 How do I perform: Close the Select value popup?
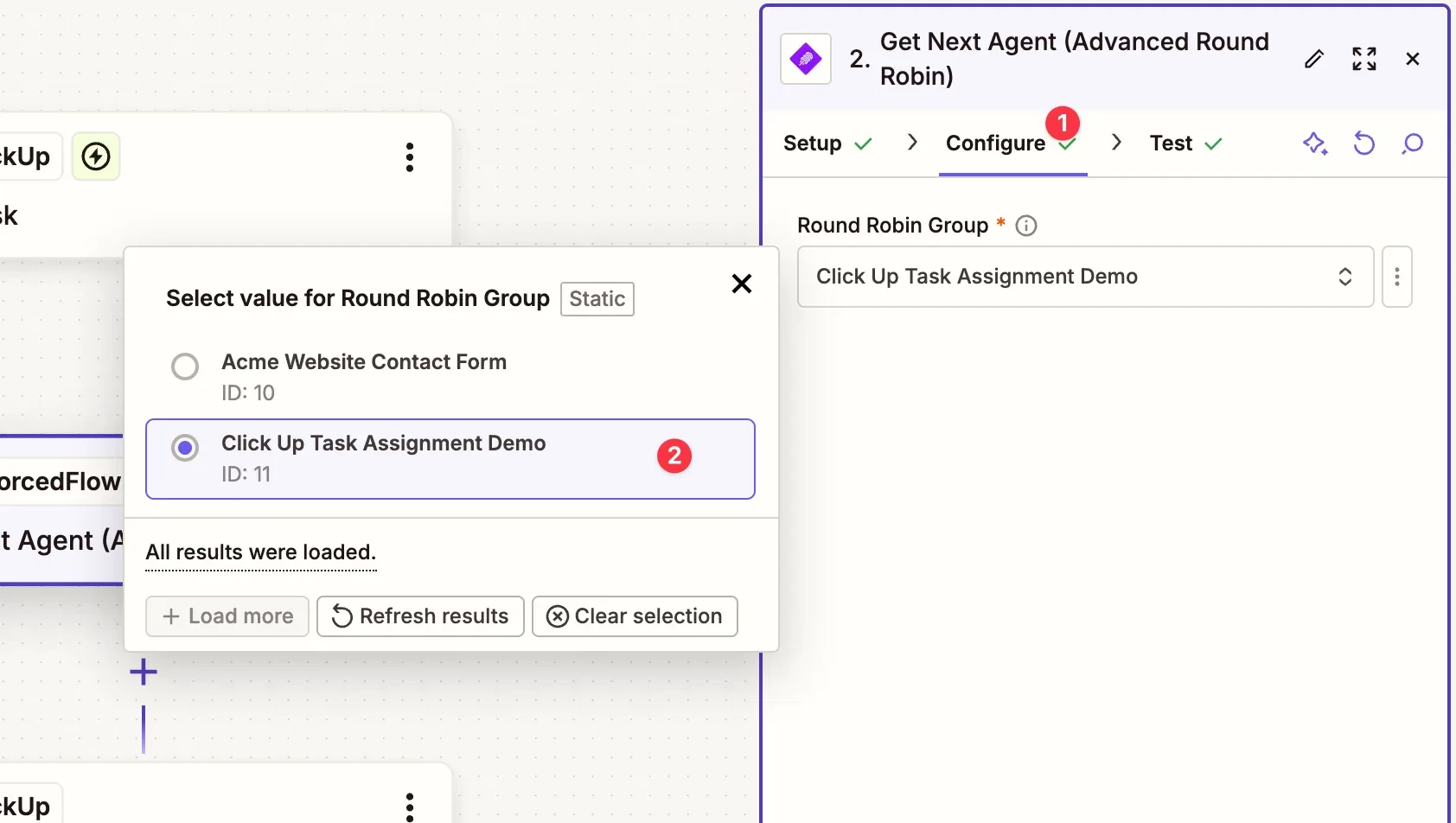pyautogui.click(x=742, y=284)
